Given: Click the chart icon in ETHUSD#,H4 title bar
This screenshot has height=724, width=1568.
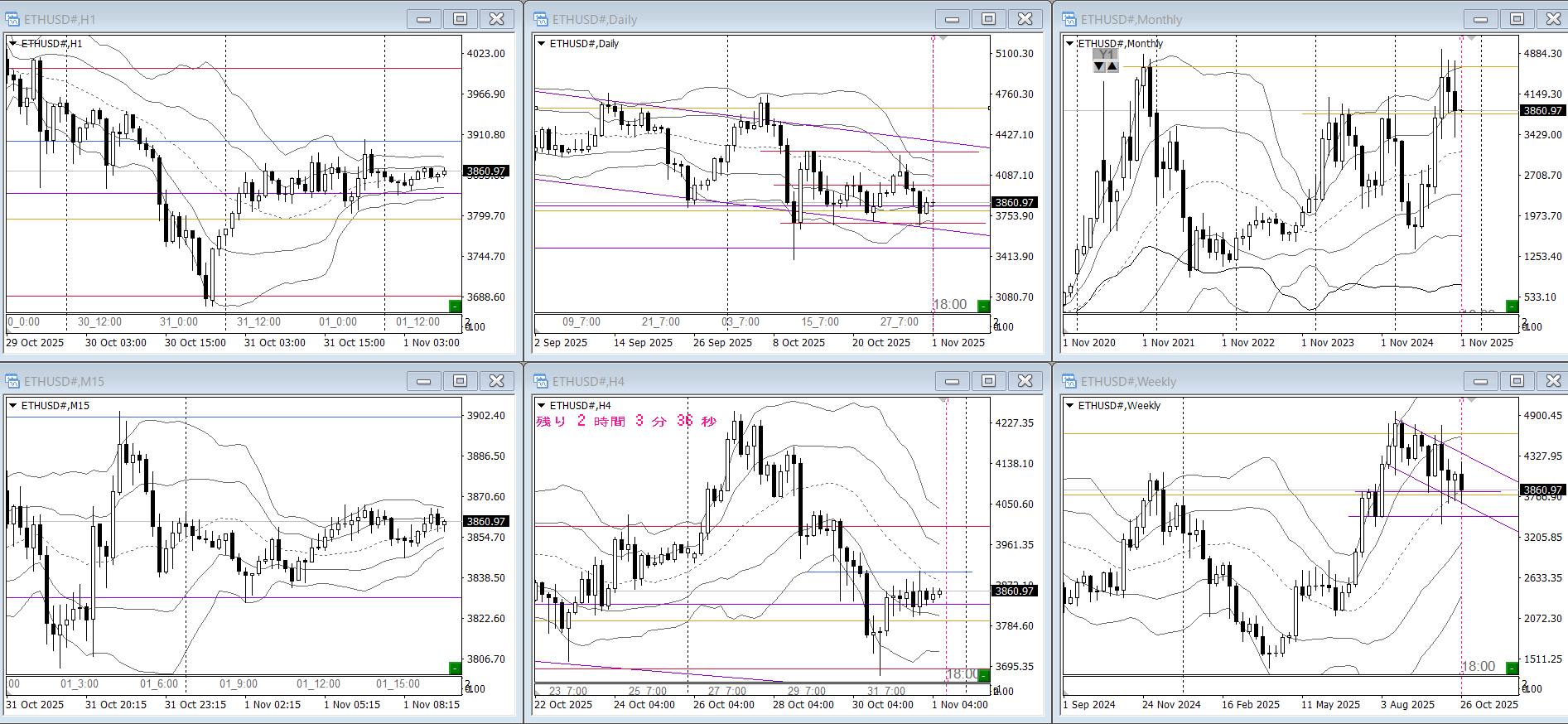Looking at the screenshot, I should (541, 381).
